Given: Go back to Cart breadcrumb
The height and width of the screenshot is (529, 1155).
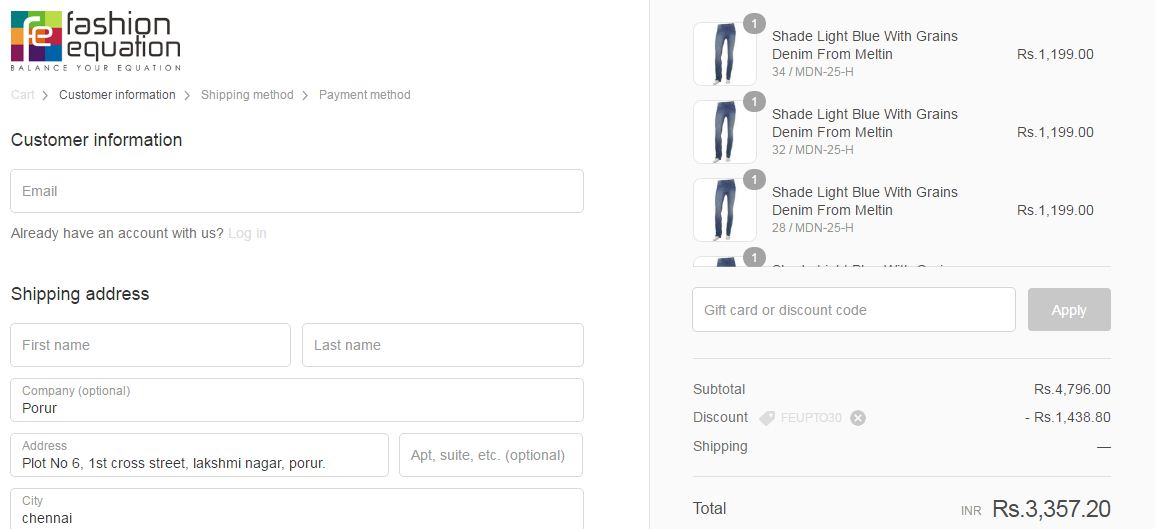Looking at the screenshot, I should 22,95.
